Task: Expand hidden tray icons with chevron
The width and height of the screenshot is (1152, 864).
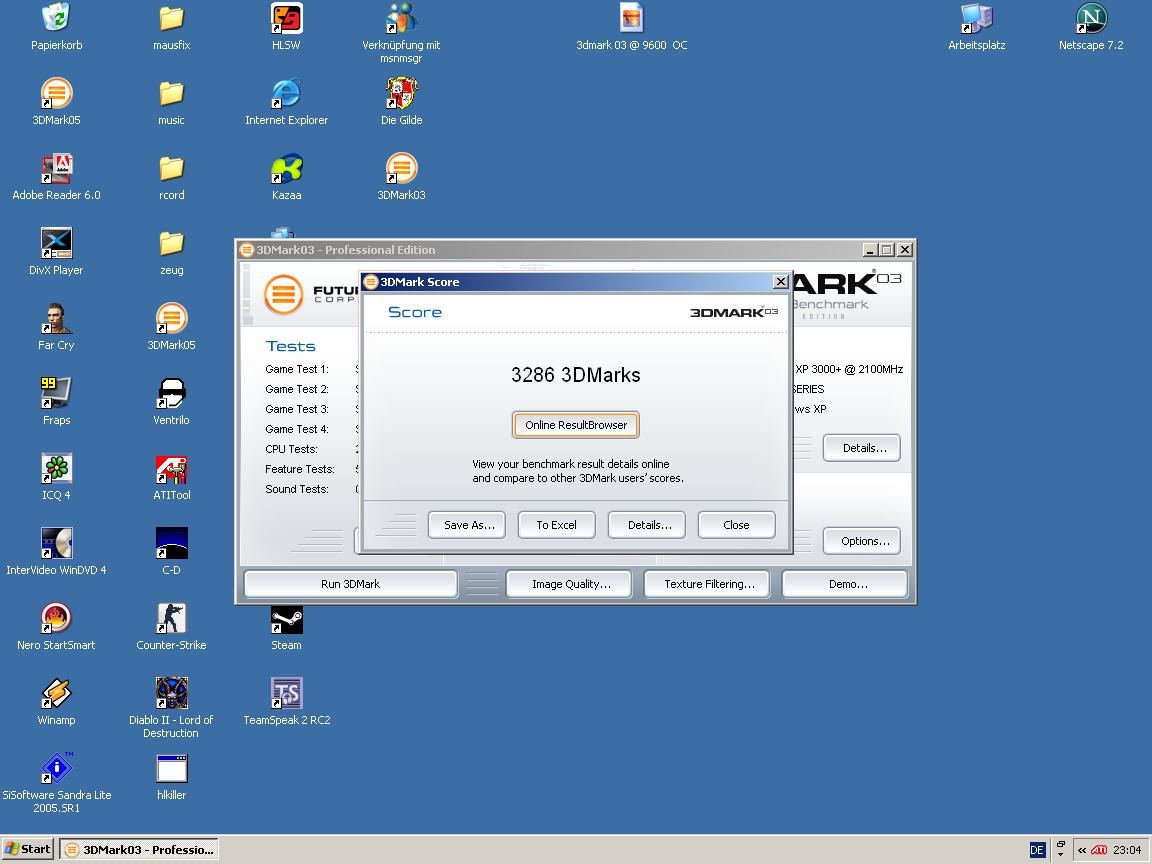Action: point(1081,850)
